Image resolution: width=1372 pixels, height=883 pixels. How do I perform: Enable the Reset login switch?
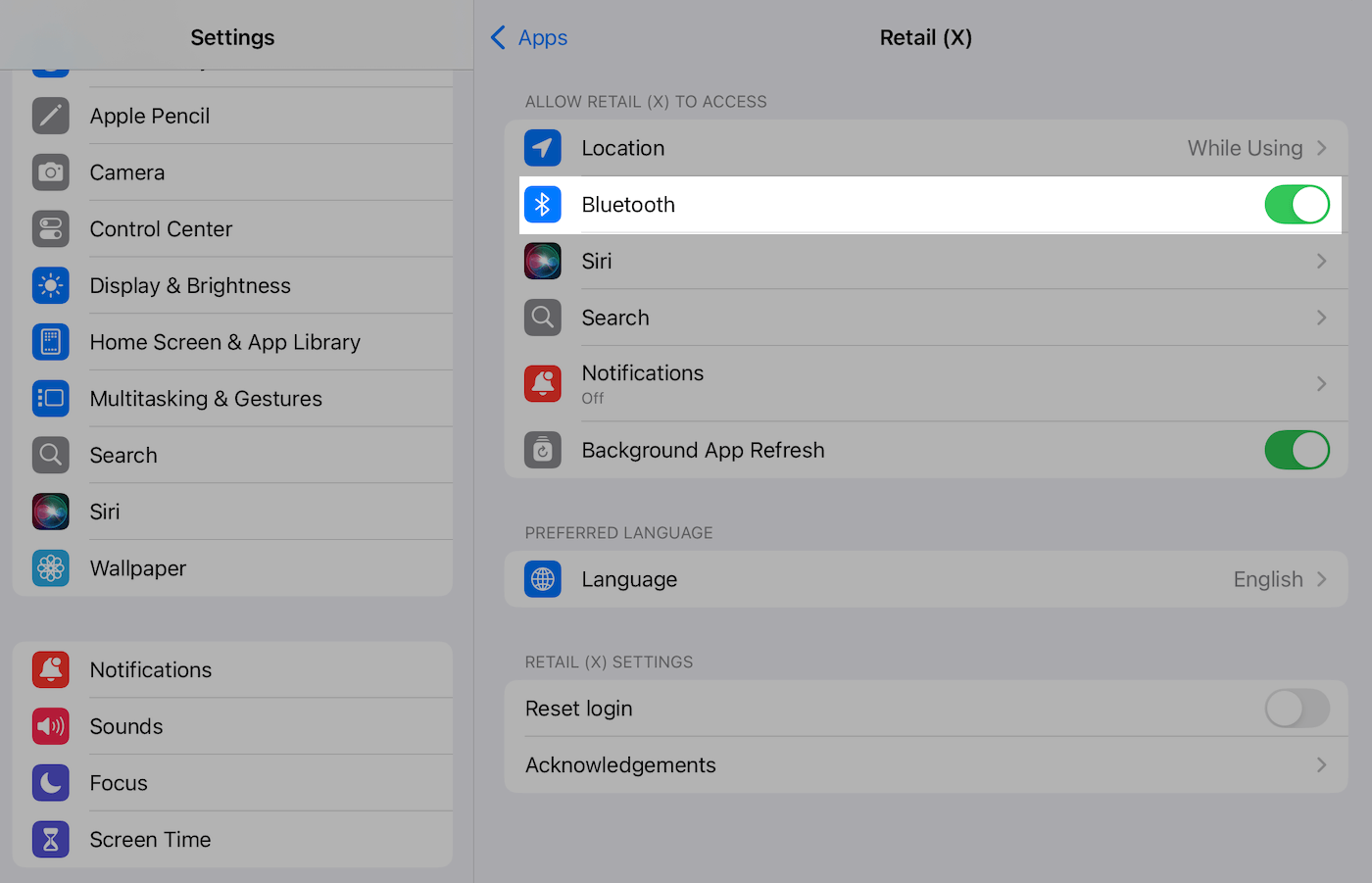(x=1297, y=709)
